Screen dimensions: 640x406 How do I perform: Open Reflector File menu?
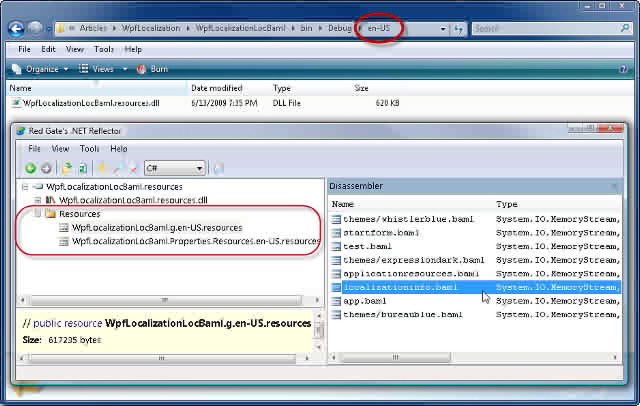pyautogui.click(x=34, y=149)
